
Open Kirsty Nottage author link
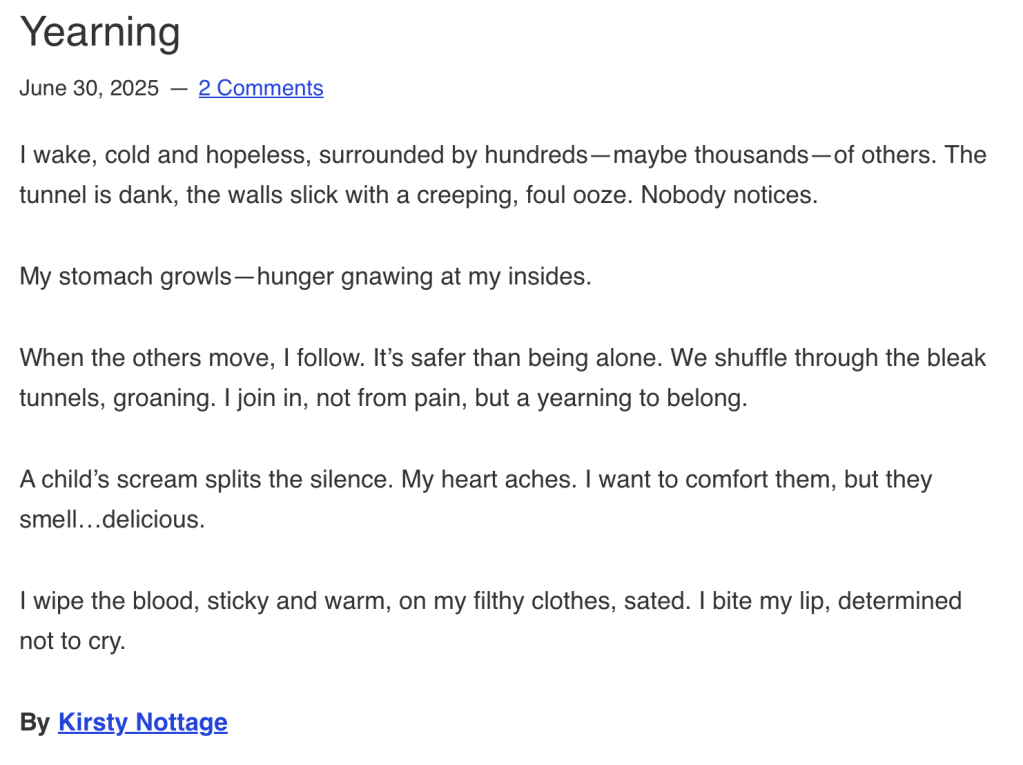pos(142,722)
